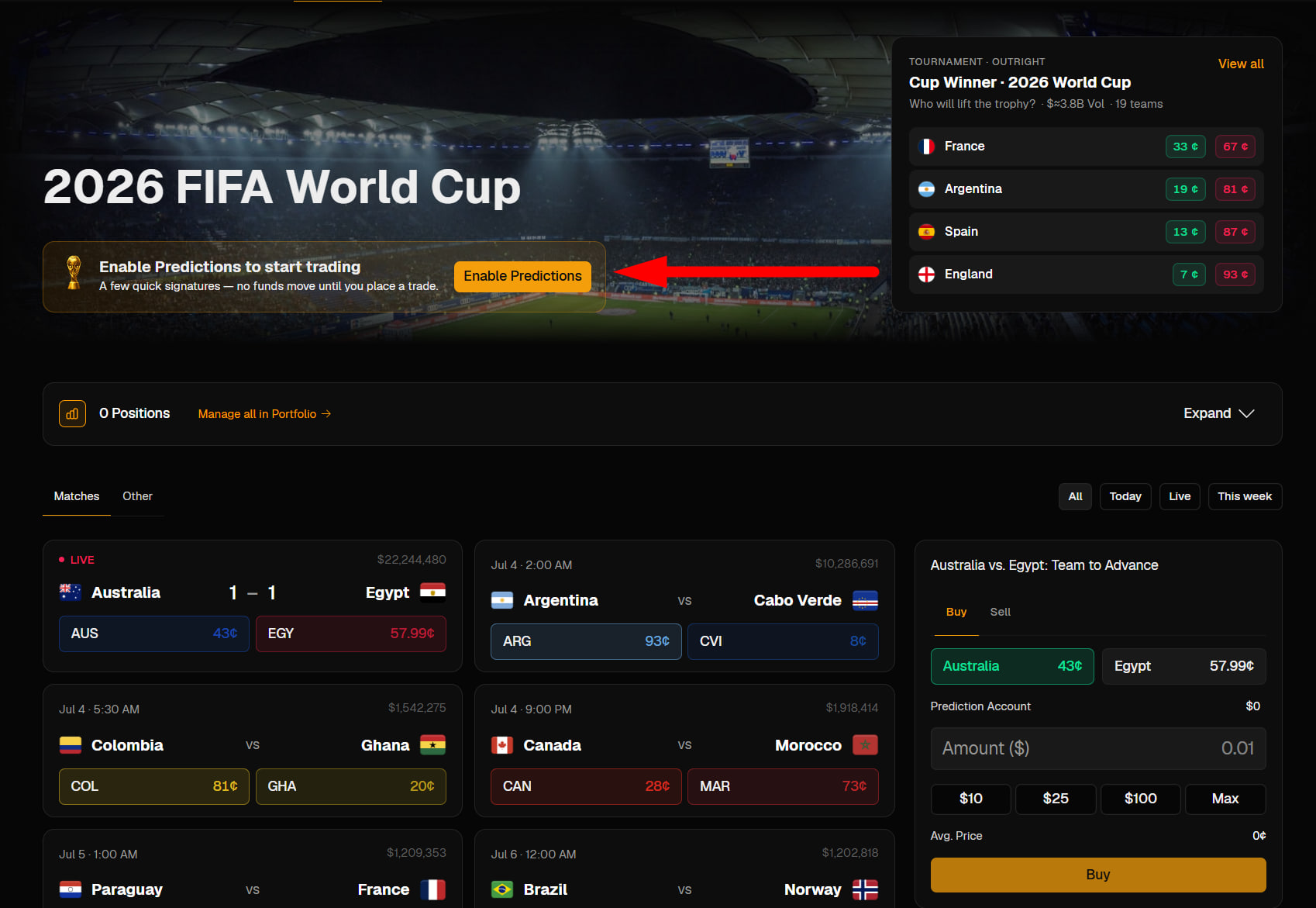
Task: Open View all for tournament outrights
Action: tap(1241, 64)
